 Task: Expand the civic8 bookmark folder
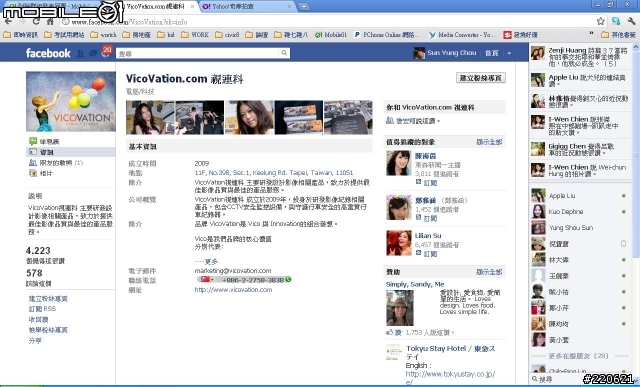(227, 35)
